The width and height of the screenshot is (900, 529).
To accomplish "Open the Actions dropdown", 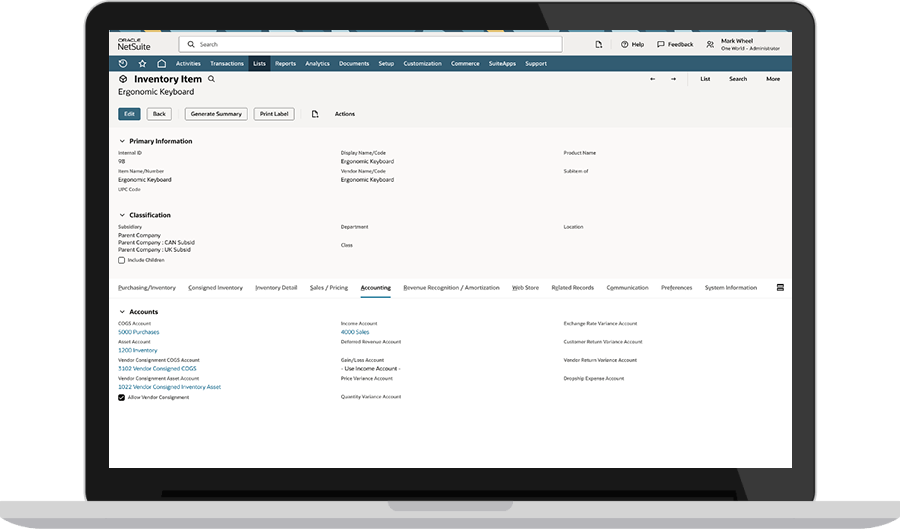I will (x=345, y=114).
